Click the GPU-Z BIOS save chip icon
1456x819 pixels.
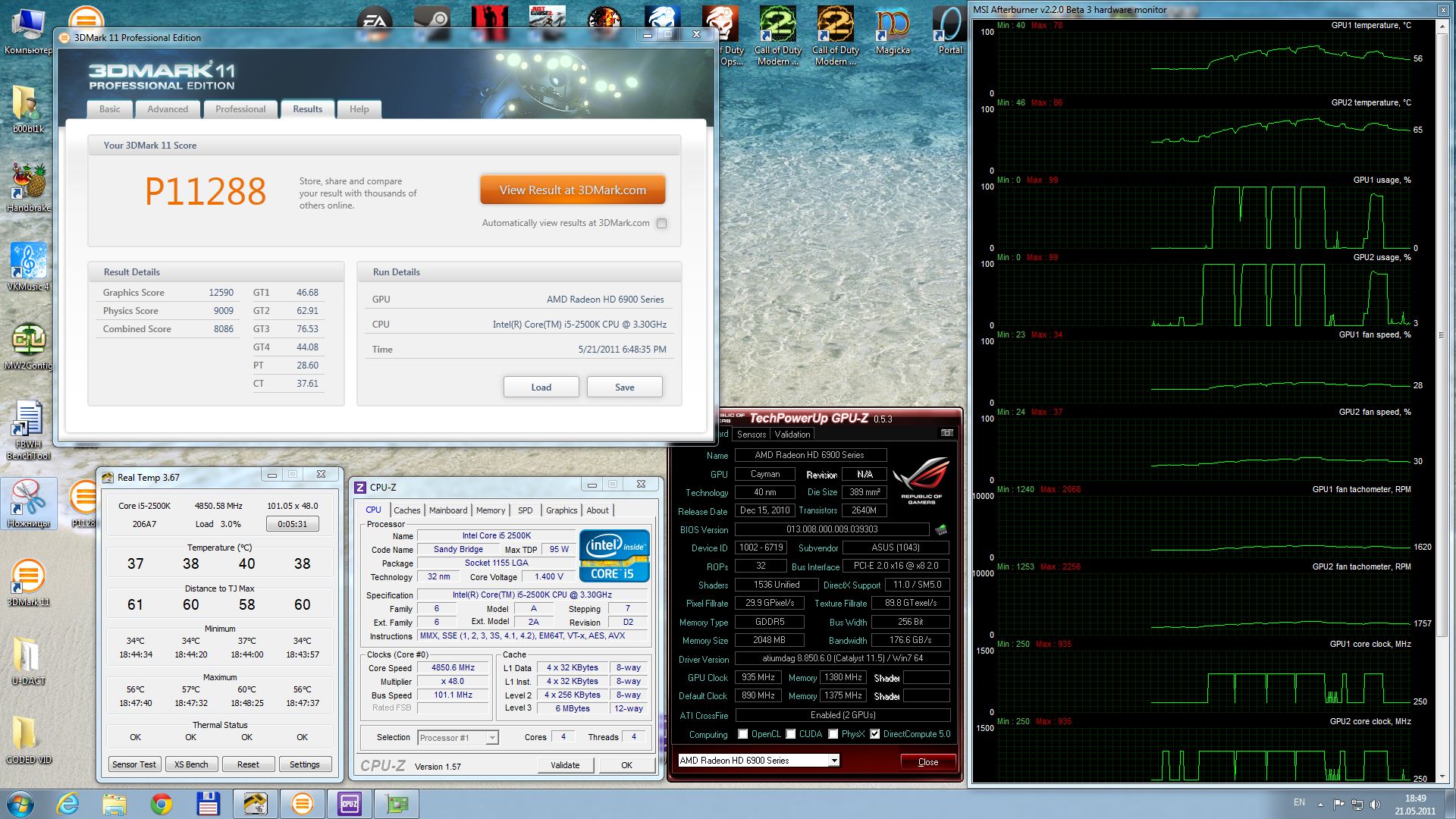941,529
